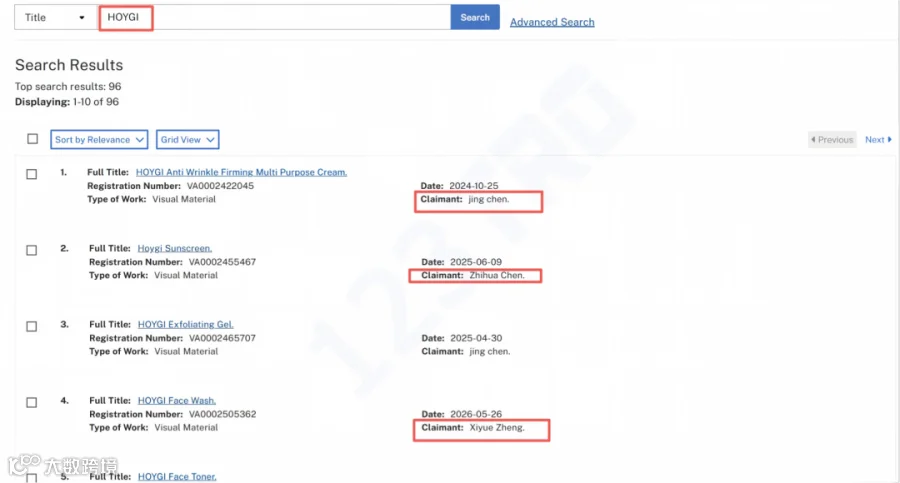The image size is (900, 483).
Task: Open the Hoygi Sunscreen record
Action: (x=174, y=248)
